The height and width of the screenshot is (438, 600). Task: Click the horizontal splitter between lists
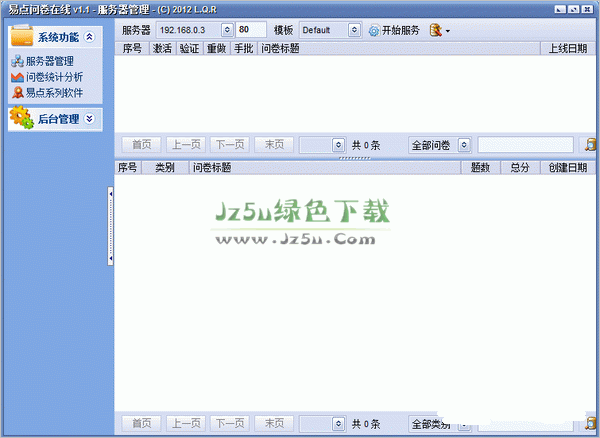[x=354, y=158]
